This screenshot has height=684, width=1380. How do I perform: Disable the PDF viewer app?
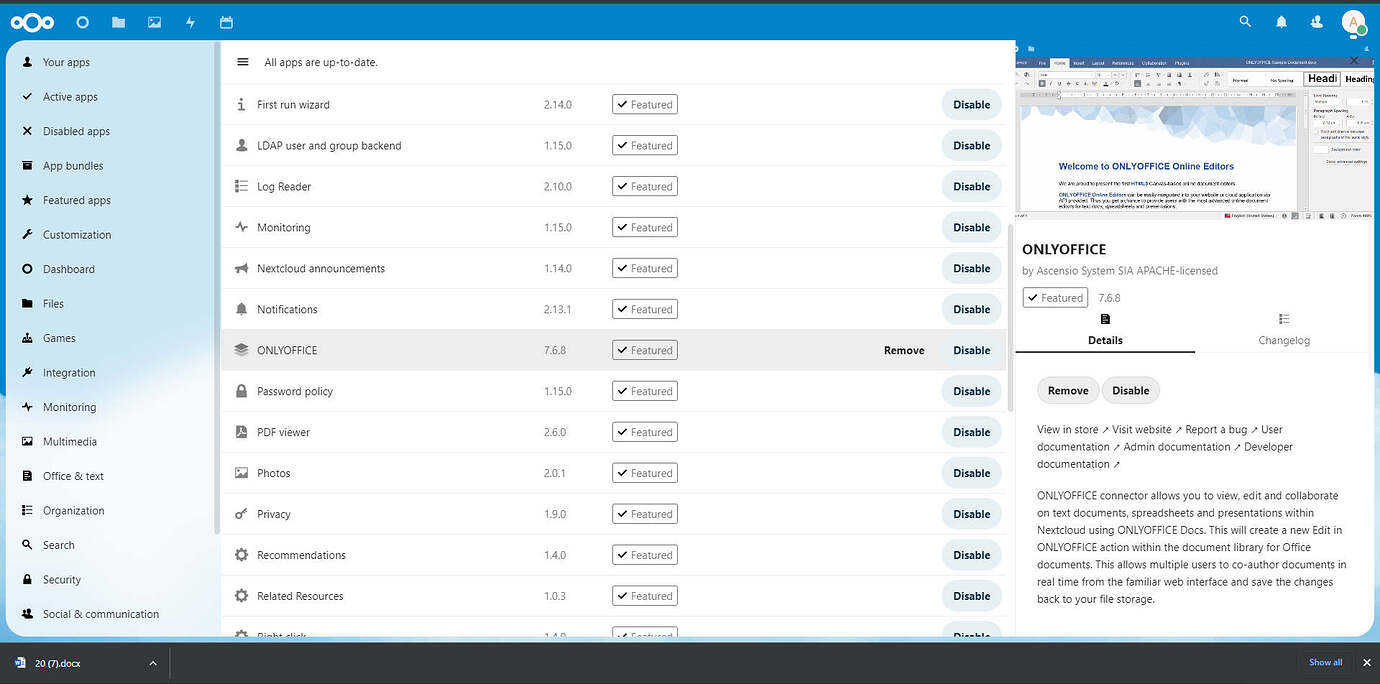coord(971,432)
